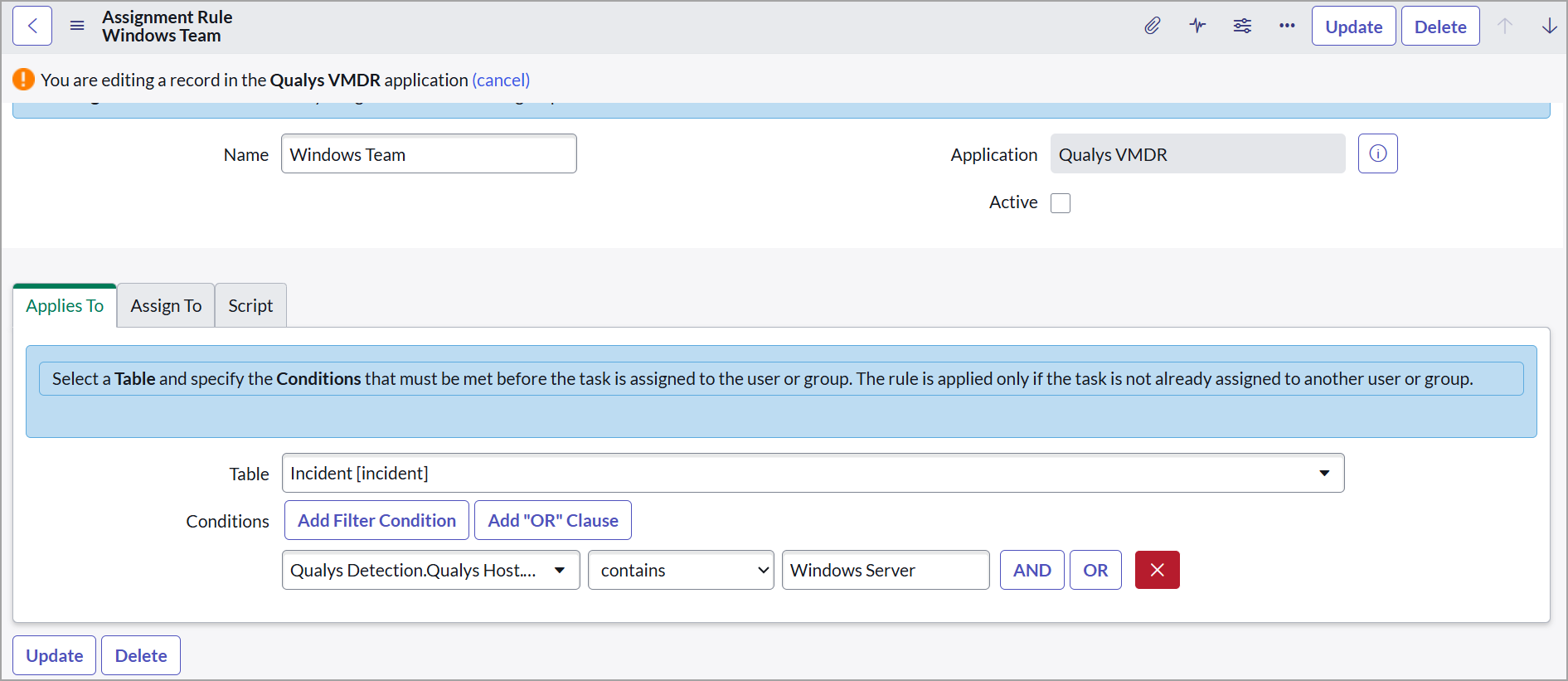Click the orange warning alert icon
The image size is (1568, 681).
click(23, 80)
